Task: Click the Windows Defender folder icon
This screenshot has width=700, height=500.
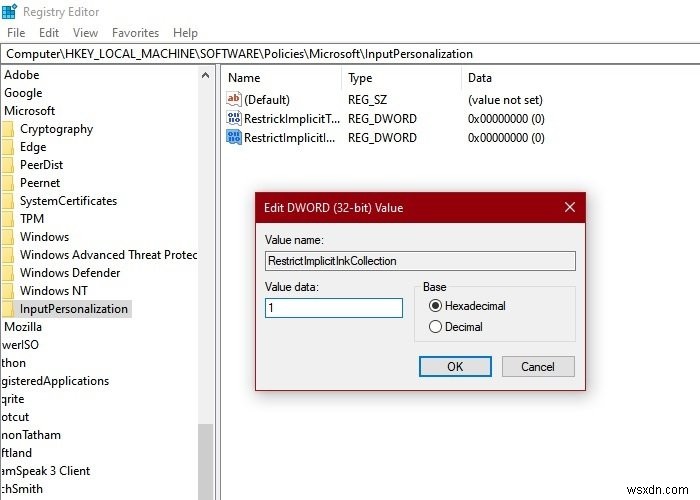Action: coord(8,273)
